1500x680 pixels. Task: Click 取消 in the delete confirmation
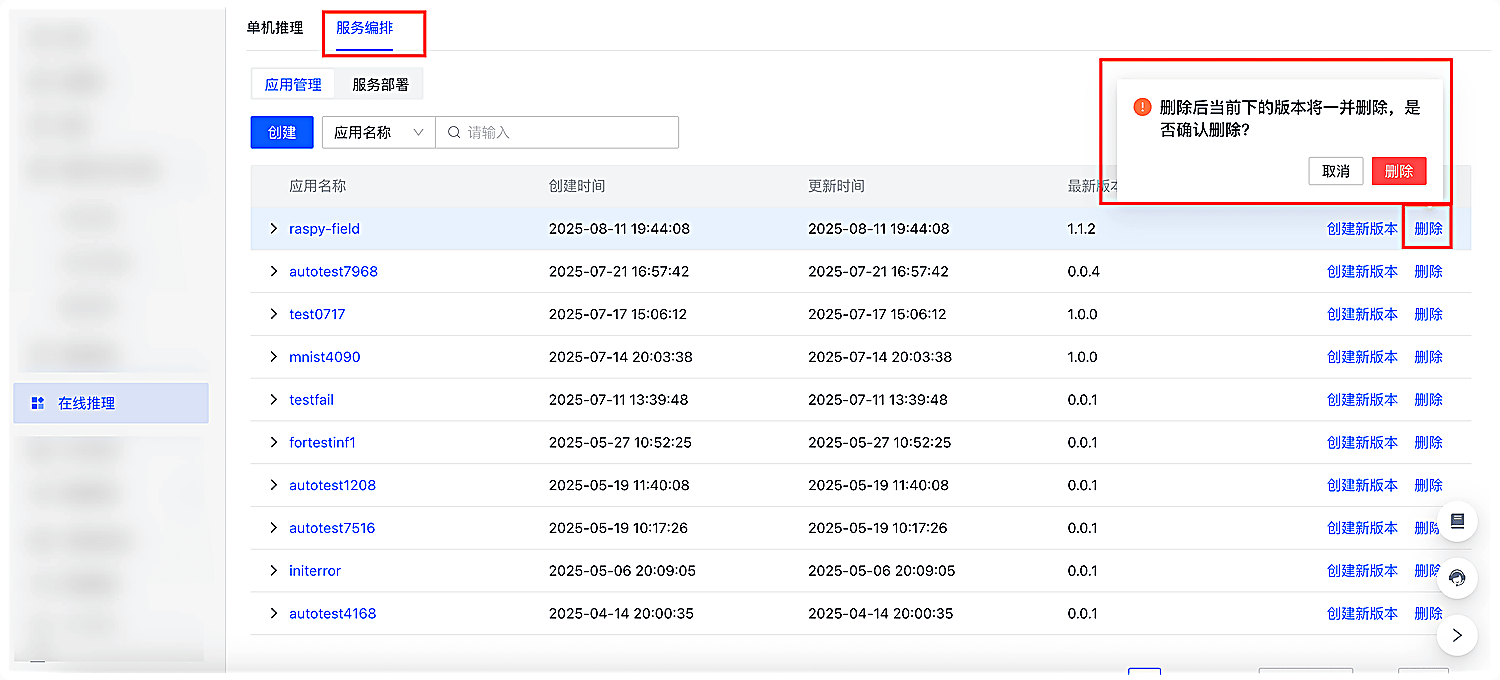[x=1336, y=171]
